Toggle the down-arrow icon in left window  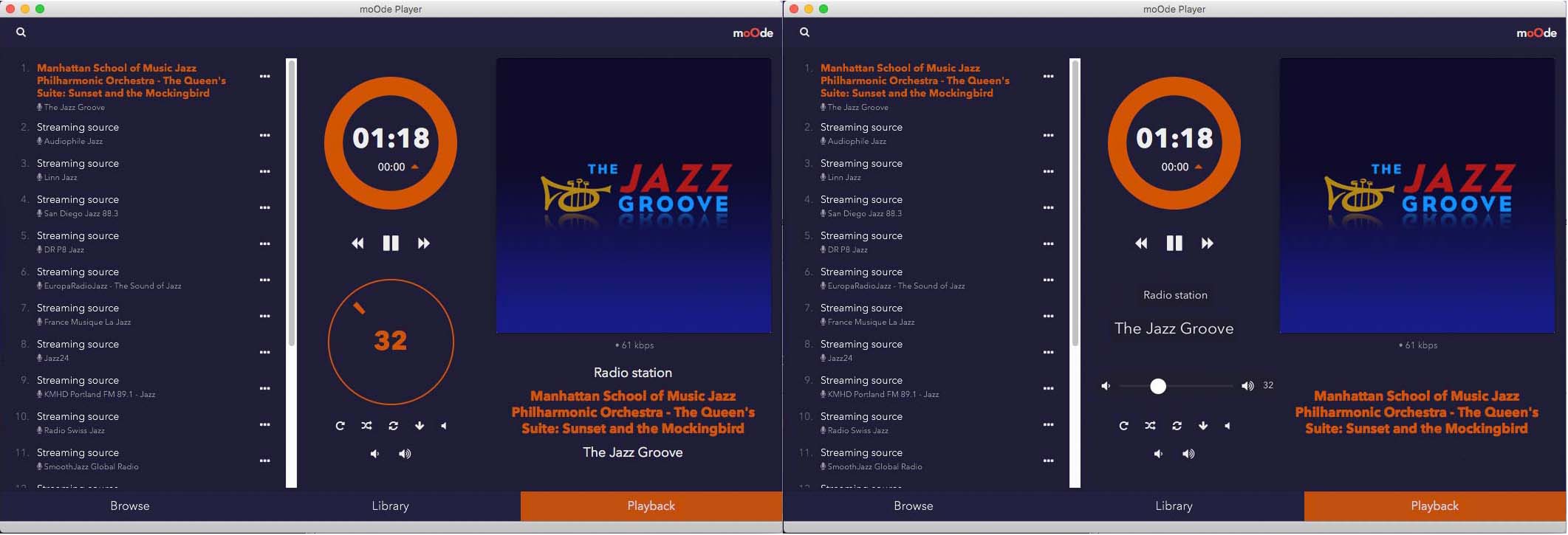pos(420,426)
